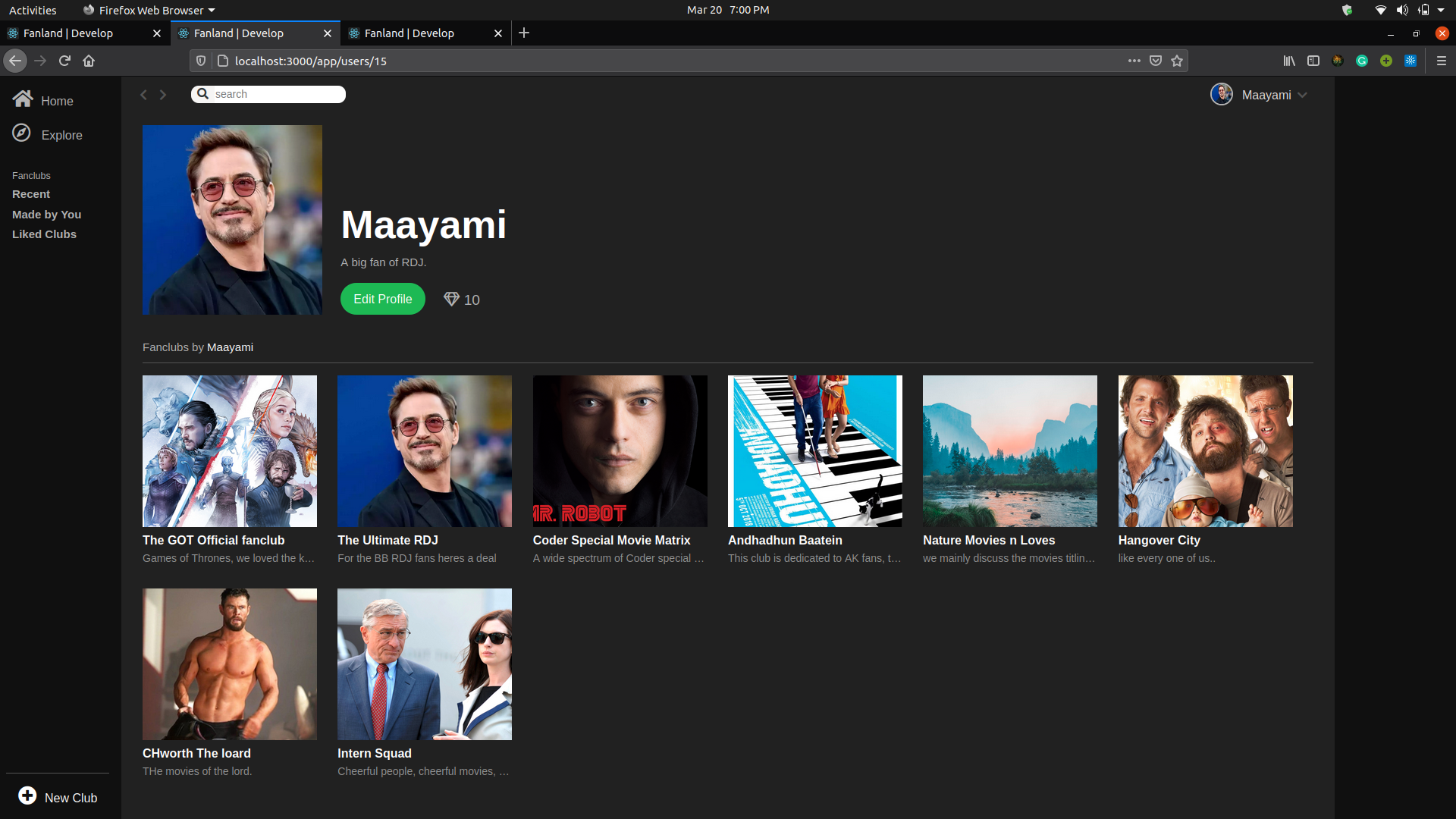This screenshot has height=819, width=1456.
Task: Open Firefox hamburger menu
Action: coord(1441,61)
